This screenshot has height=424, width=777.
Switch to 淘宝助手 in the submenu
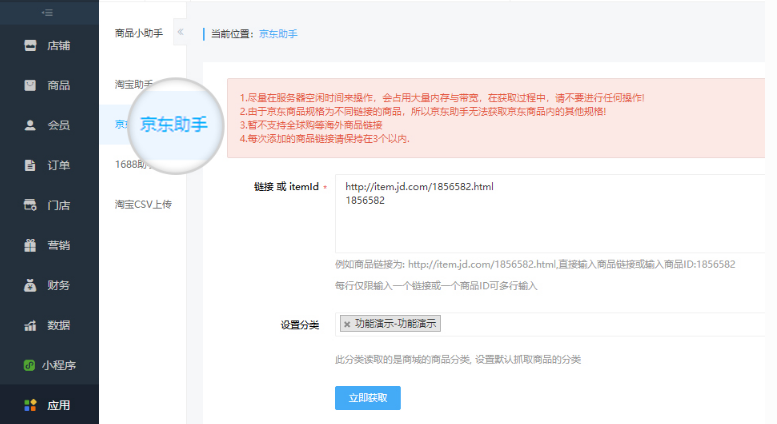(x=134, y=84)
